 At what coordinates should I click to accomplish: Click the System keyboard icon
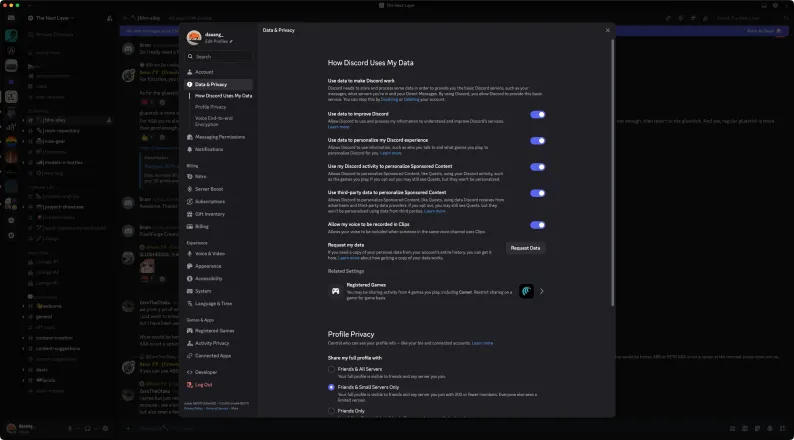(x=190, y=291)
